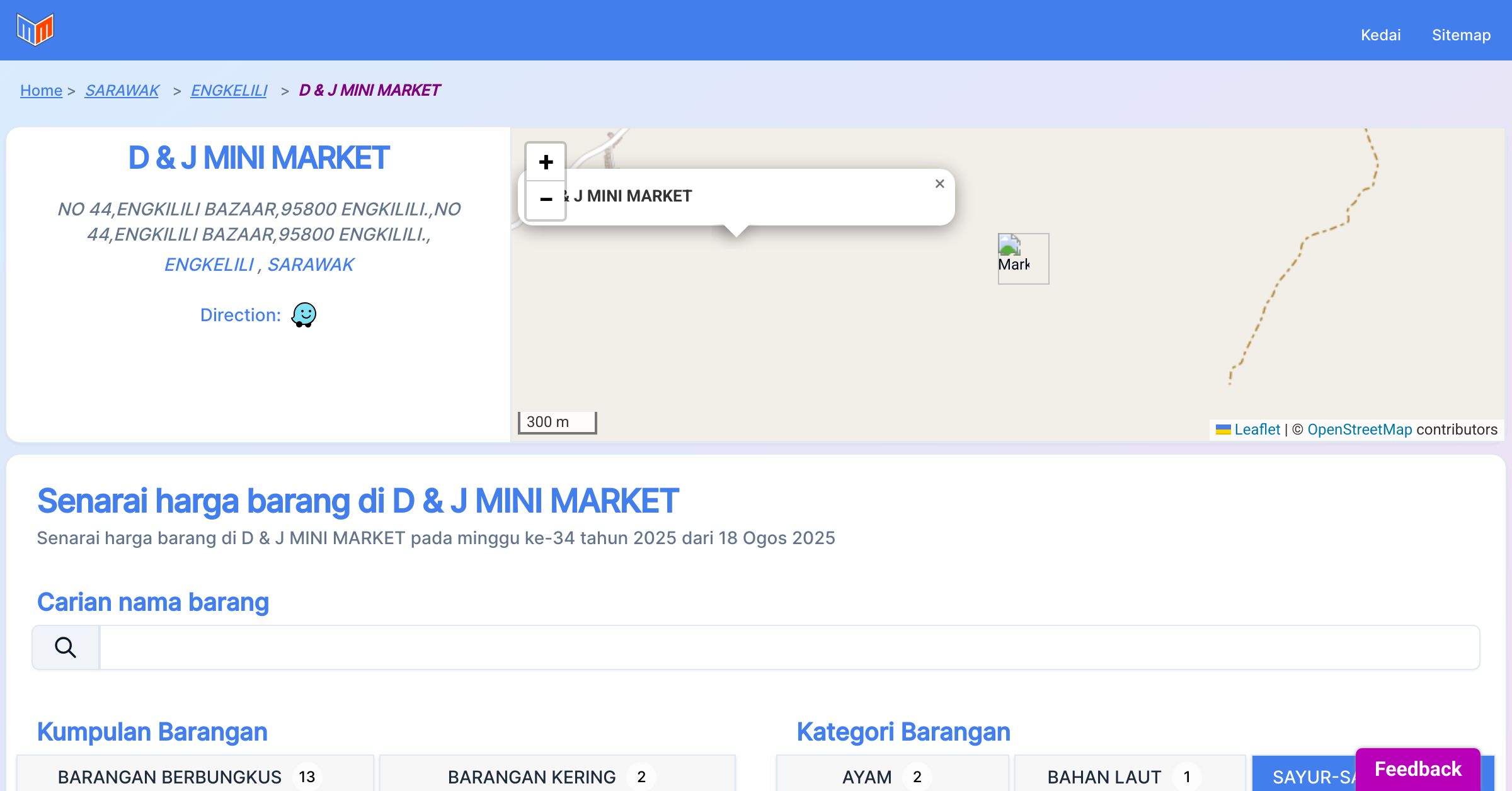Close the map popup
The width and height of the screenshot is (1512, 791).
939,184
